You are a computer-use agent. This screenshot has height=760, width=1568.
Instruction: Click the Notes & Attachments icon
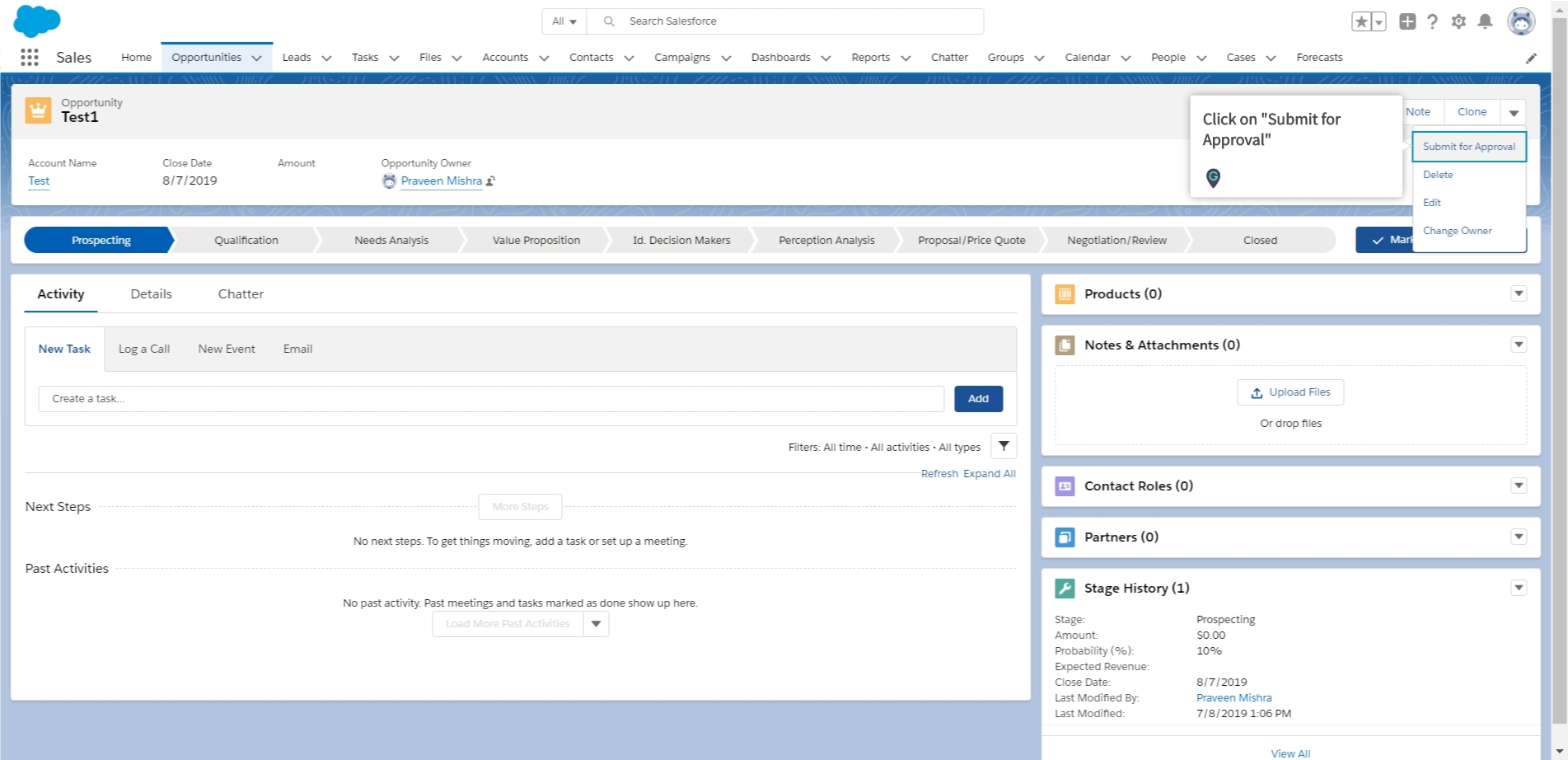click(1065, 345)
